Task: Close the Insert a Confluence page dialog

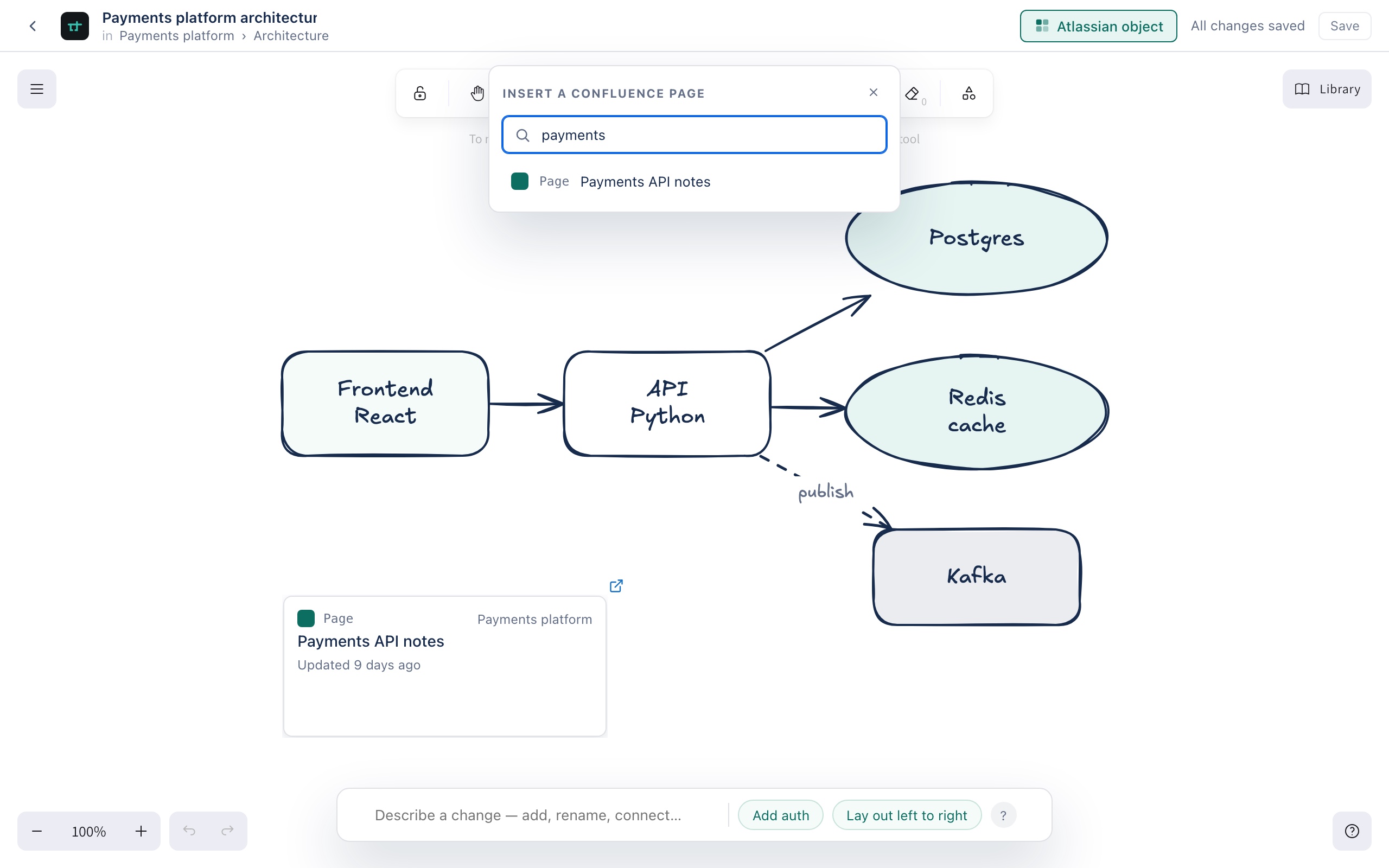Action: (874, 92)
